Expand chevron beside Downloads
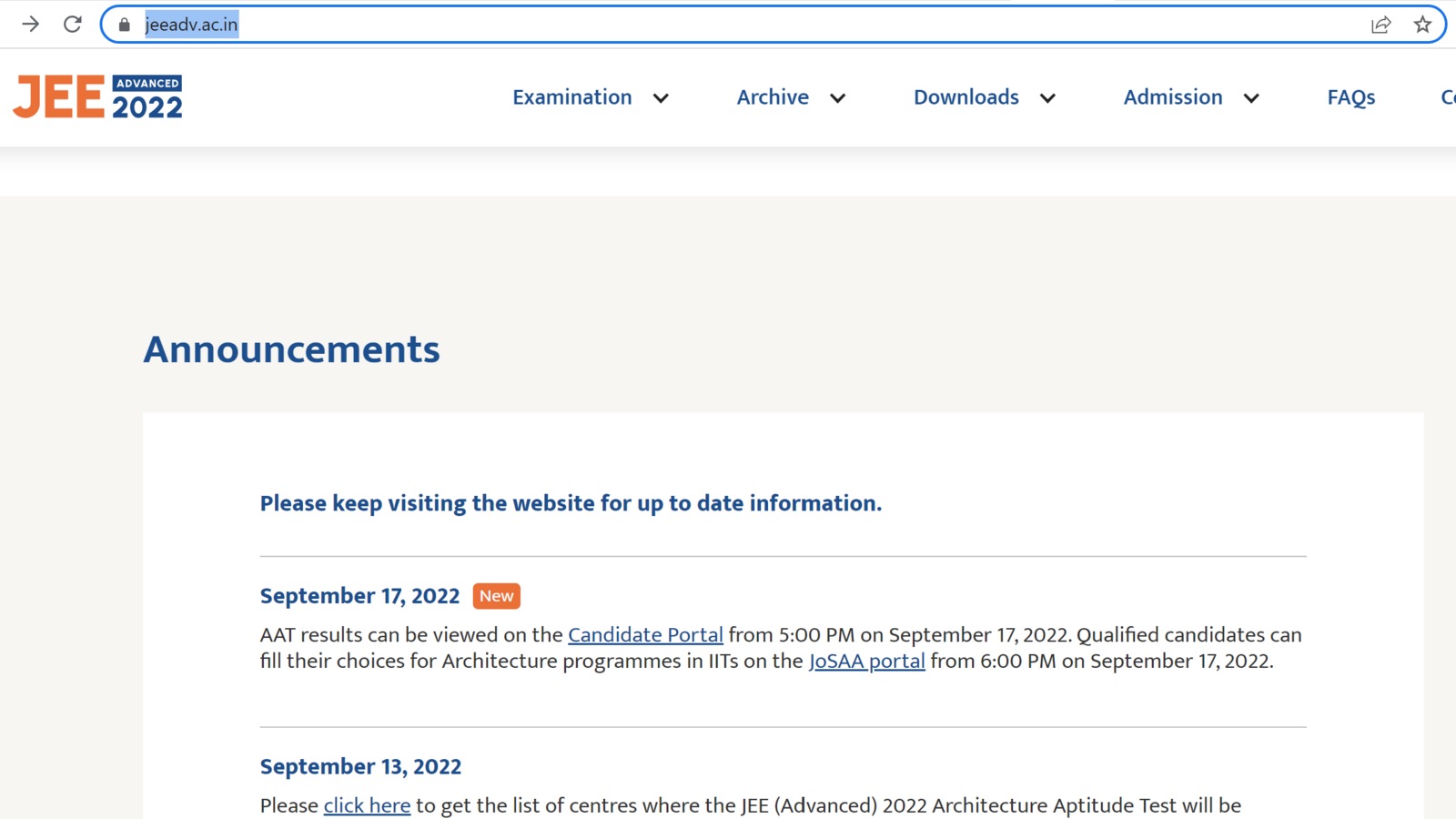 1047,98
